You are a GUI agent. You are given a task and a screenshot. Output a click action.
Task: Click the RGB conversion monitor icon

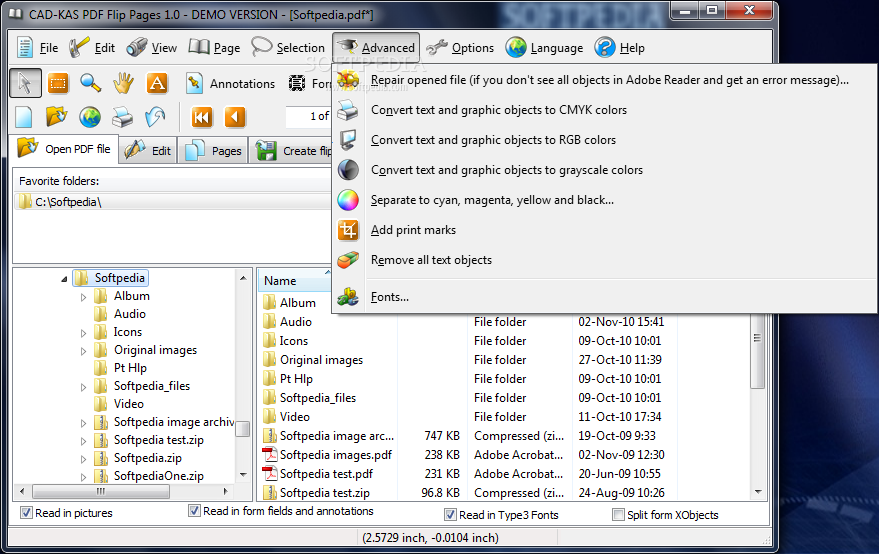[348, 140]
